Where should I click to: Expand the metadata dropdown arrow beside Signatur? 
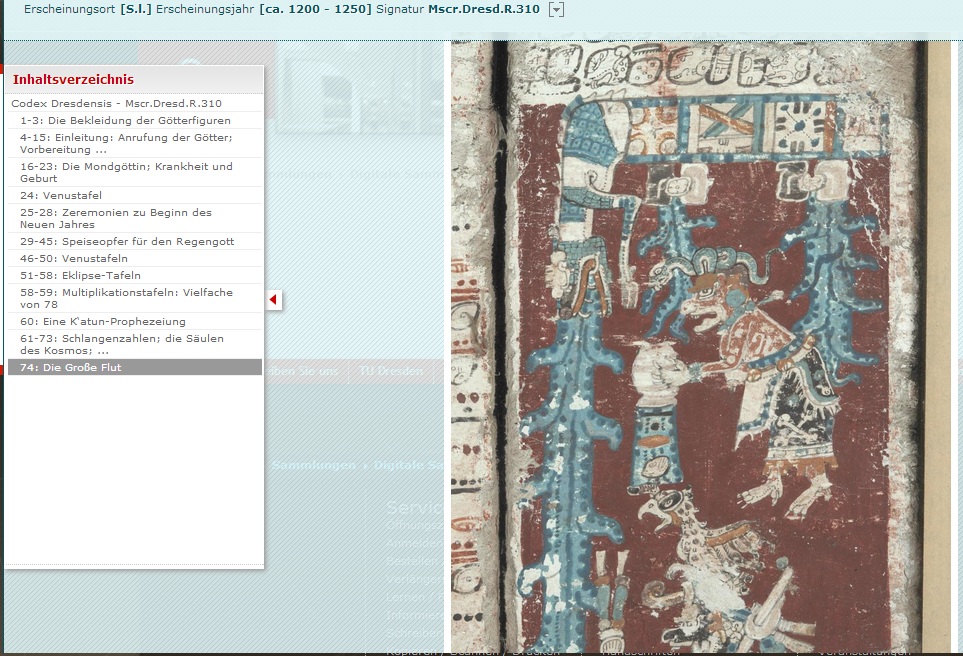556,9
